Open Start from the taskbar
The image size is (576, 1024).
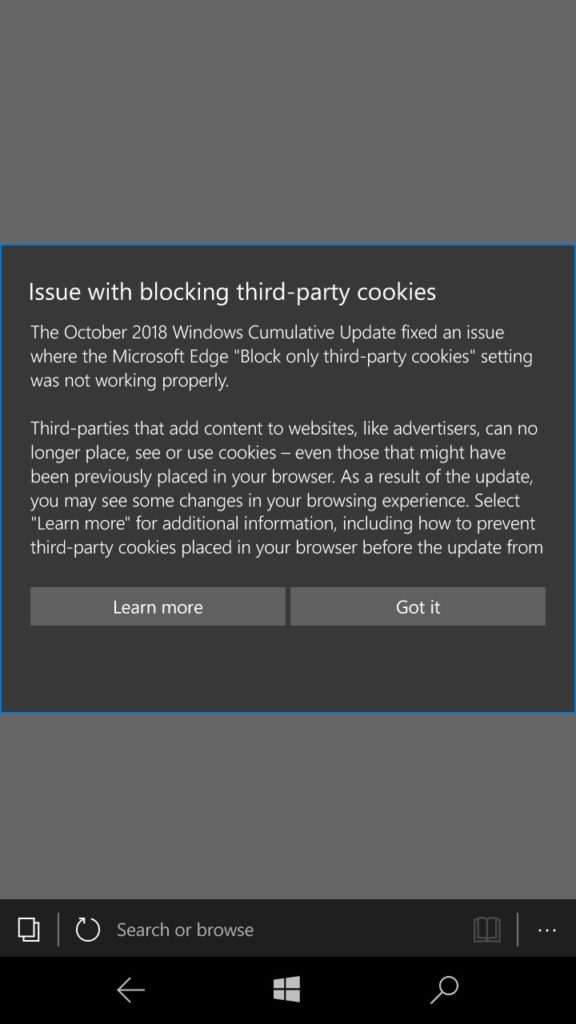(x=287, y=989)
